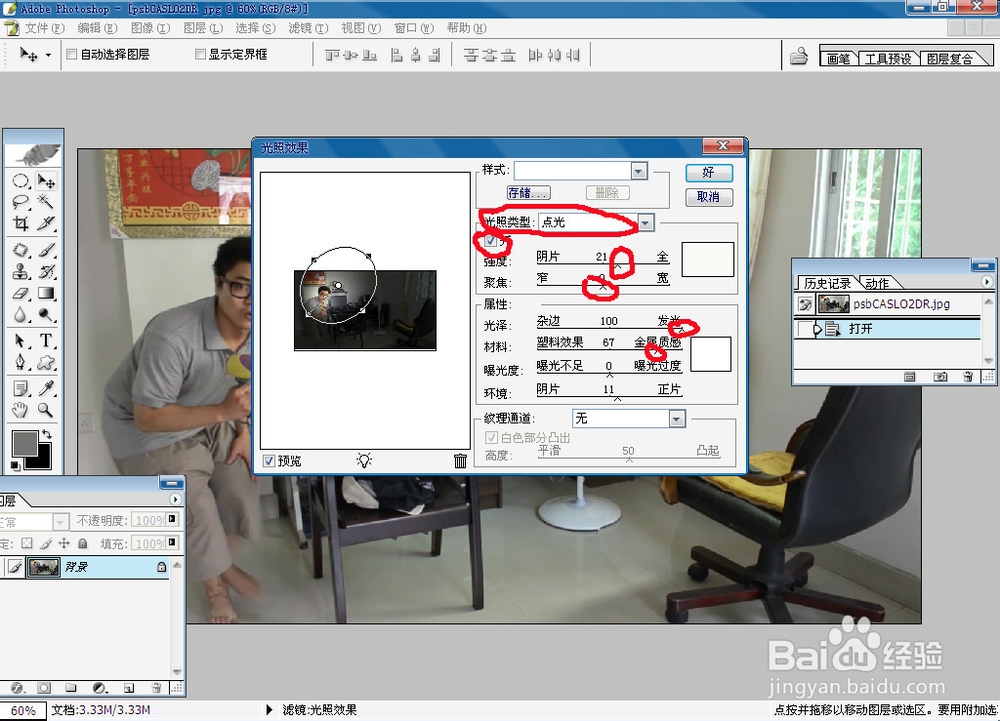Screen dimensions: 1000x721
Task: Select the Dodge tool
Action: coord(46,315)
